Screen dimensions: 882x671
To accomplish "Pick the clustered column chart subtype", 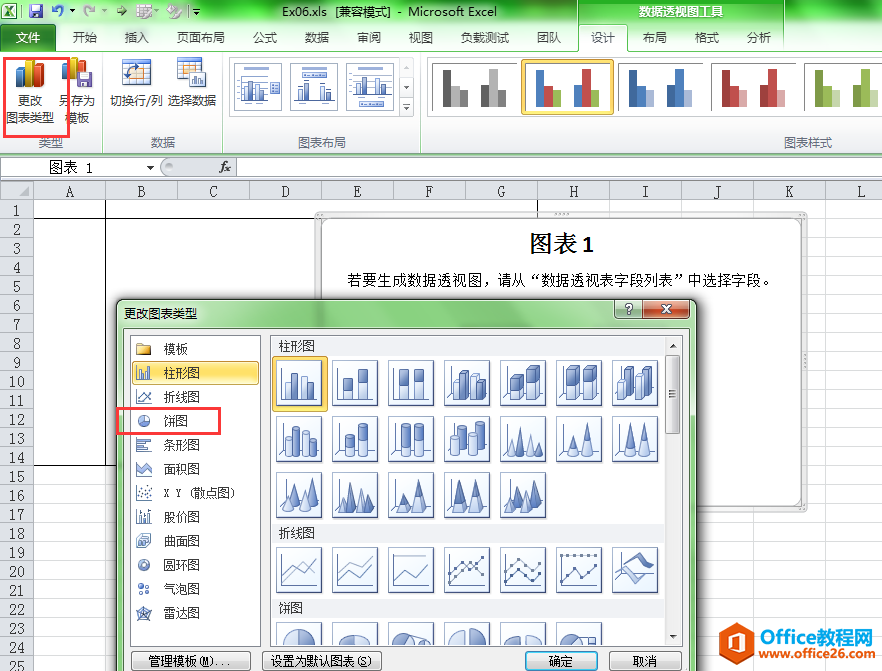I will tap(299, 383).
